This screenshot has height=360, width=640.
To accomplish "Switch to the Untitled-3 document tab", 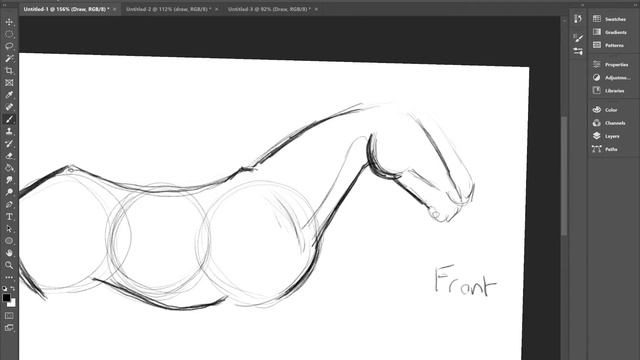I will tap(269, 9).
